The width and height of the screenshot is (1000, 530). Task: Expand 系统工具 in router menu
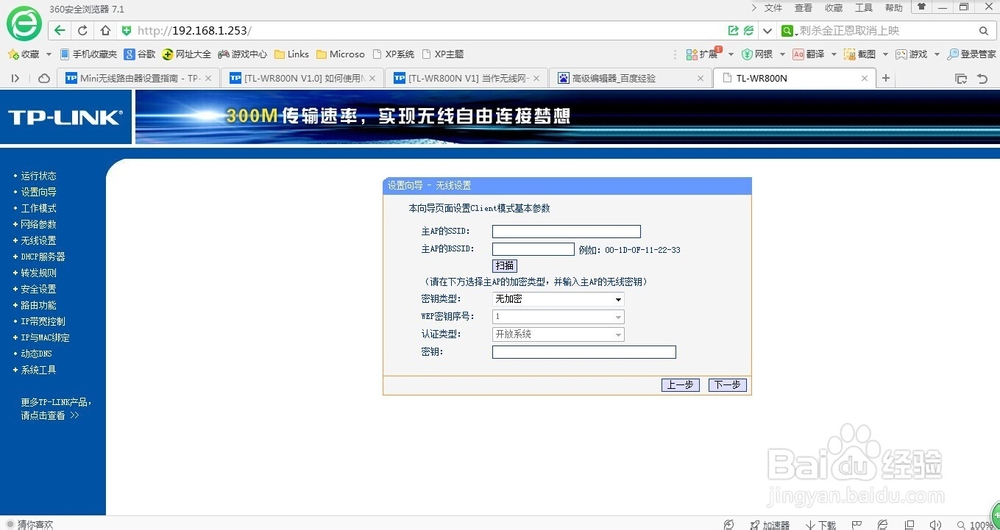38,370
